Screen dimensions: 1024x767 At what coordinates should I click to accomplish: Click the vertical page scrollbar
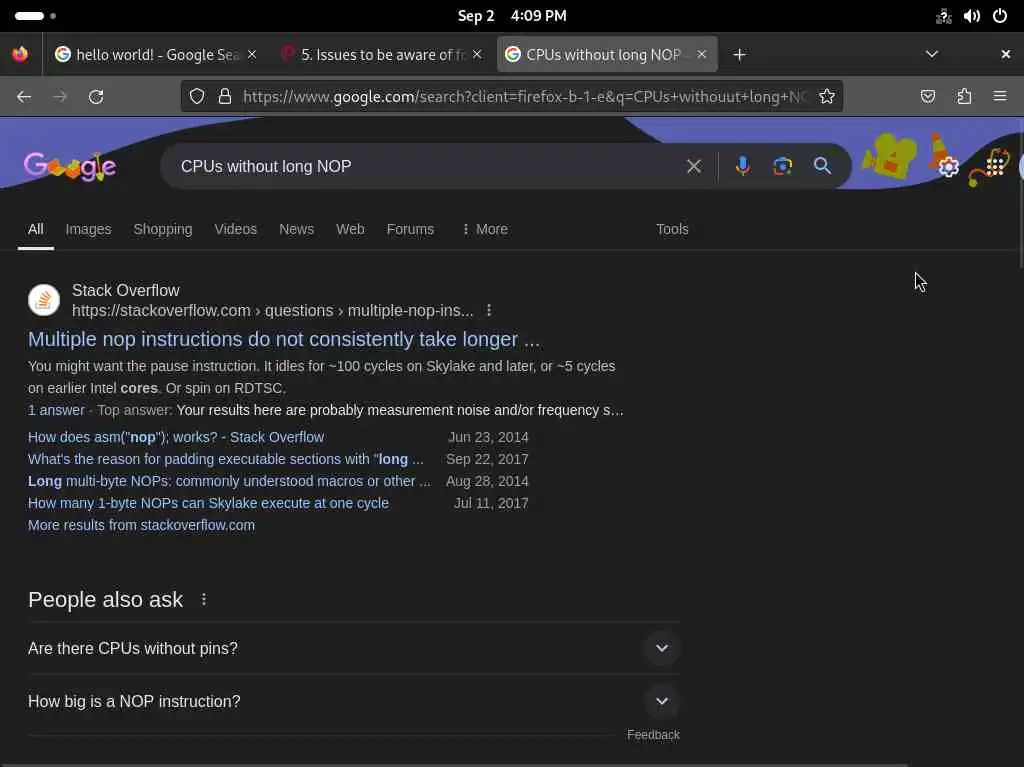pyautogui.click(x=1021, y=196)
